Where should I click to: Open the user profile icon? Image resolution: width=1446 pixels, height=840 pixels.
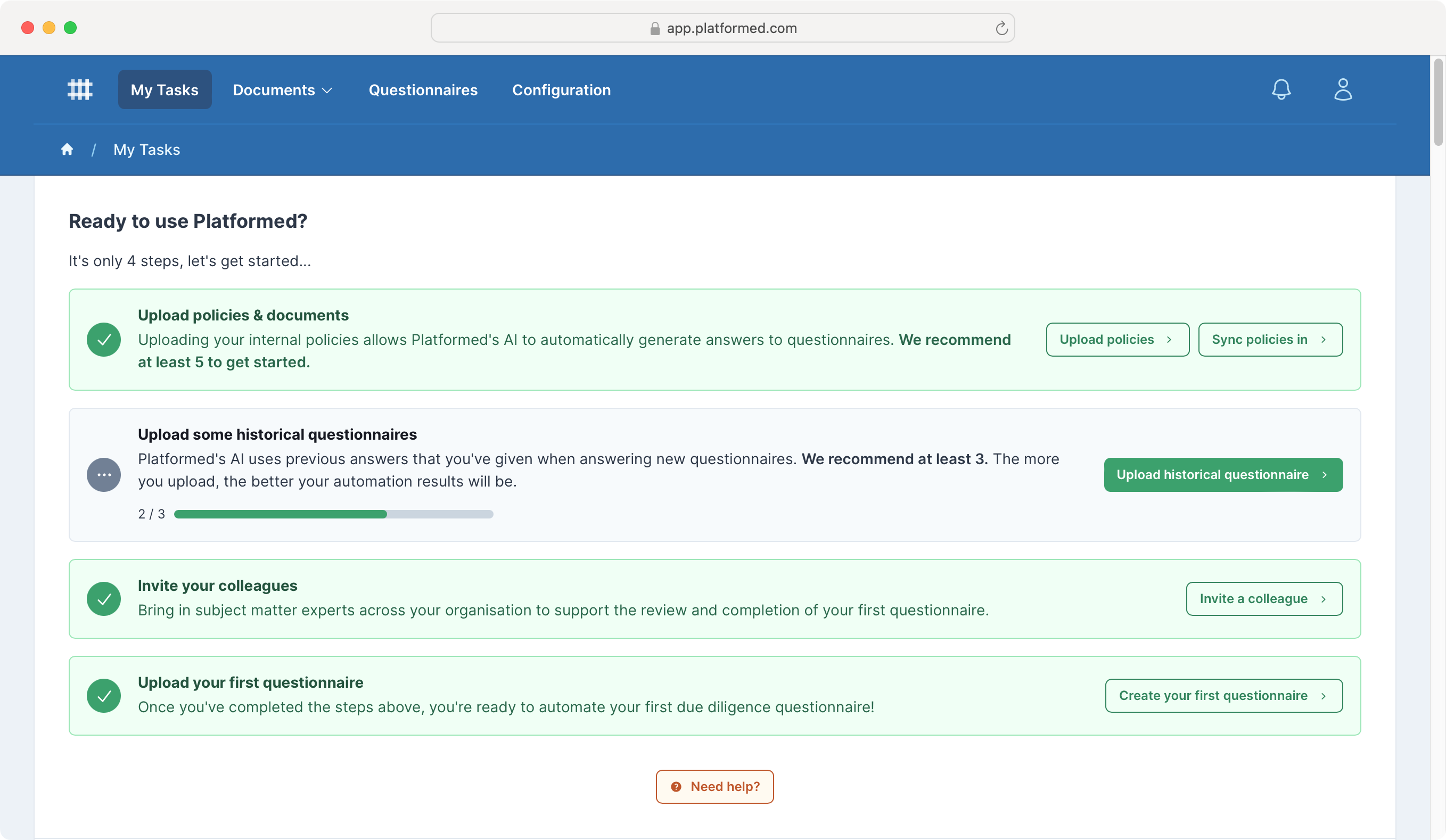[1343, 89]
